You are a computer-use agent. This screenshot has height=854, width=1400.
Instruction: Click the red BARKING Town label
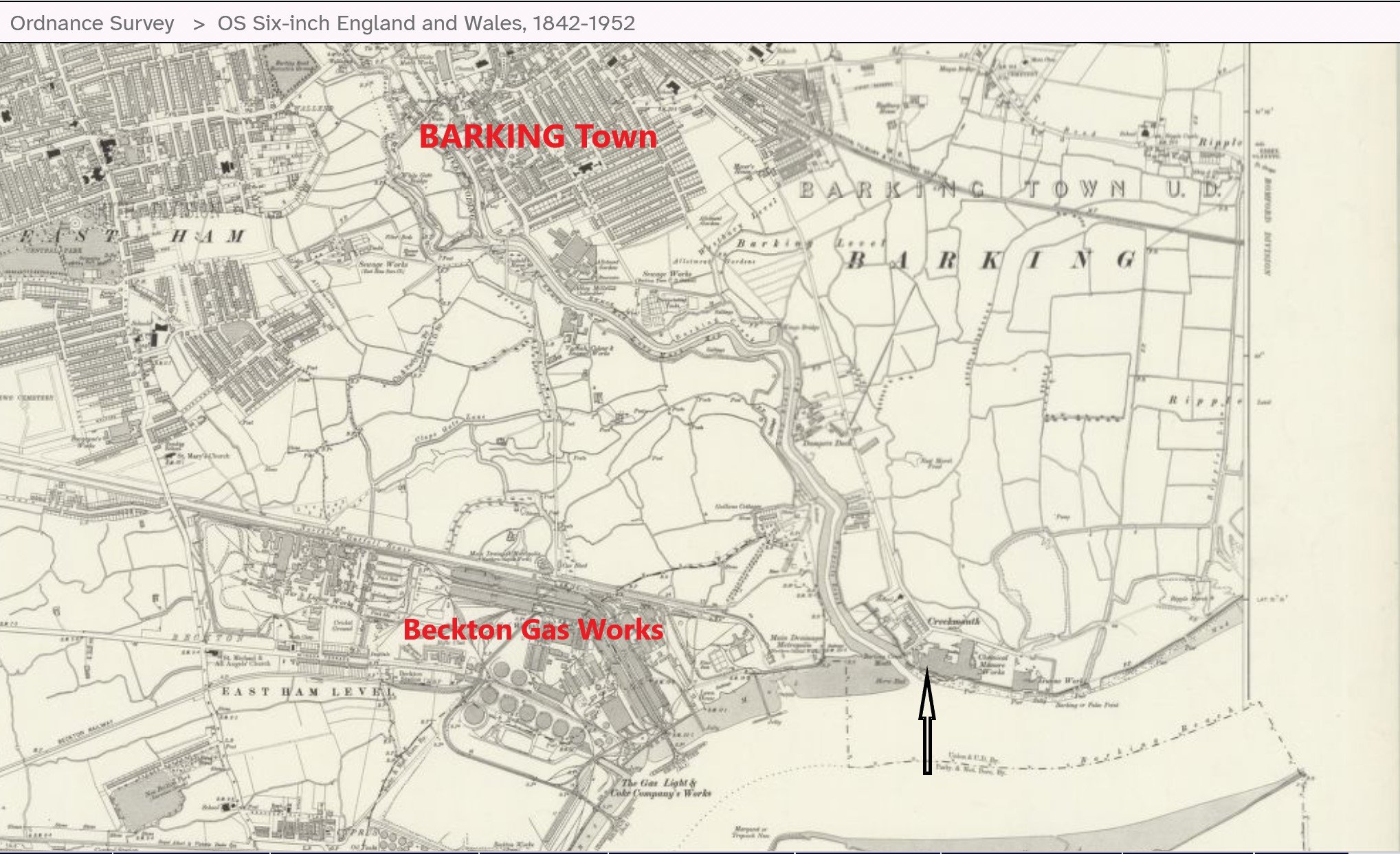click(537, 136)
